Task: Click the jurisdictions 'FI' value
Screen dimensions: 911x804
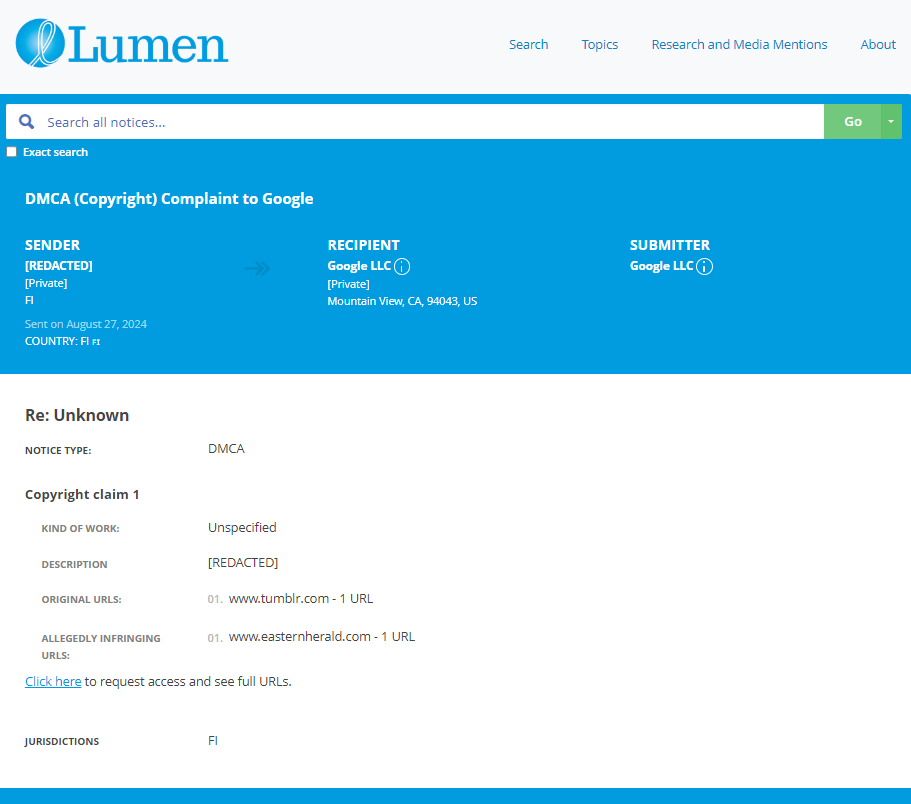Action: coord(213,740)
